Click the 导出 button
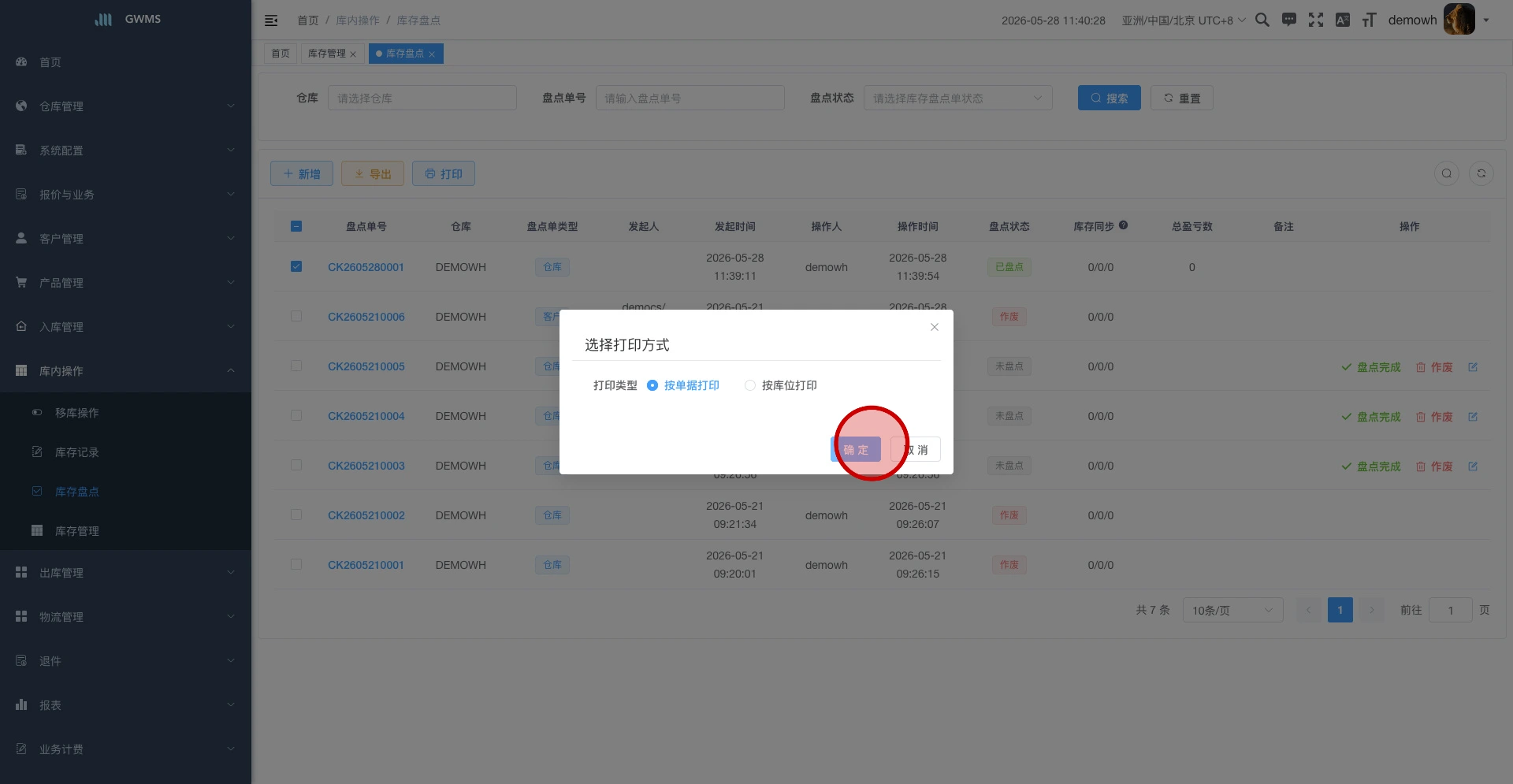 pyautogui.click(x=373, y=173)
